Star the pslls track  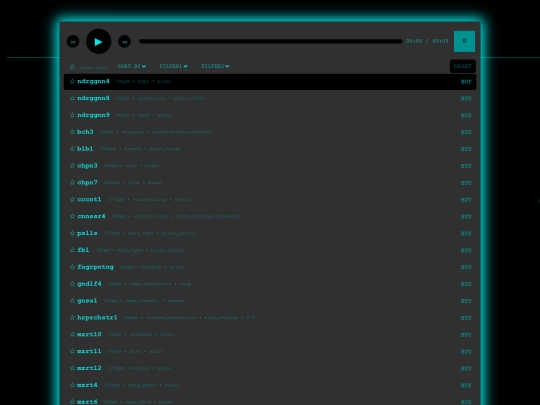click(72, 233)
